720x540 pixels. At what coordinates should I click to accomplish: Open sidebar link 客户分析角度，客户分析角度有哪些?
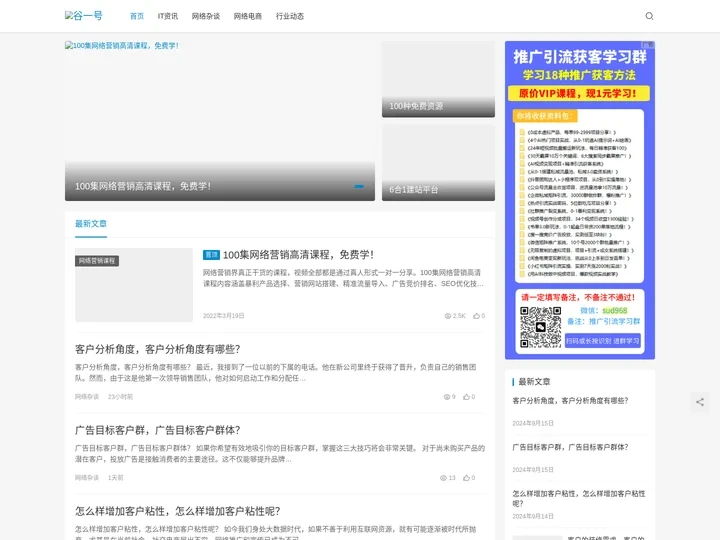(x=570, y=401)
